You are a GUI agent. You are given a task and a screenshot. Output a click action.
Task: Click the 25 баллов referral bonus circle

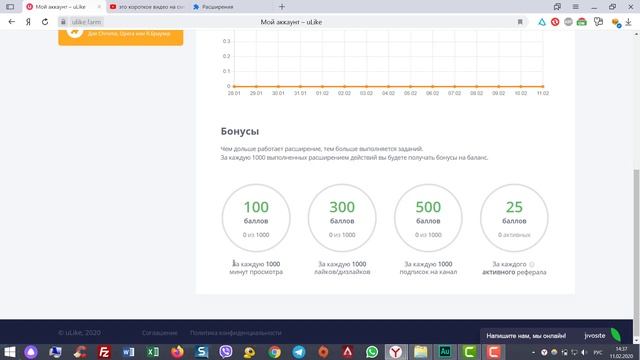coord(514,218)
